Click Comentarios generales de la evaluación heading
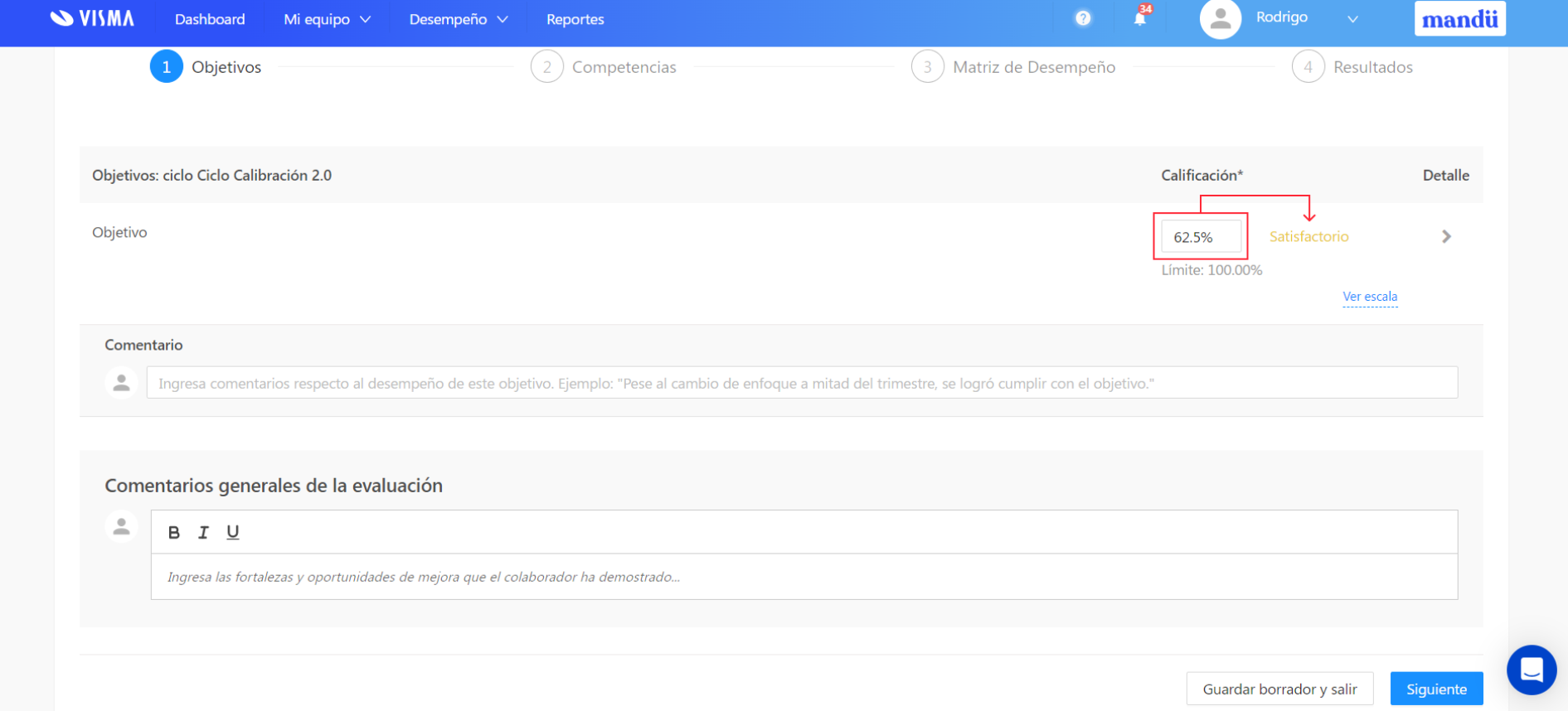 (x=274, y=486)
